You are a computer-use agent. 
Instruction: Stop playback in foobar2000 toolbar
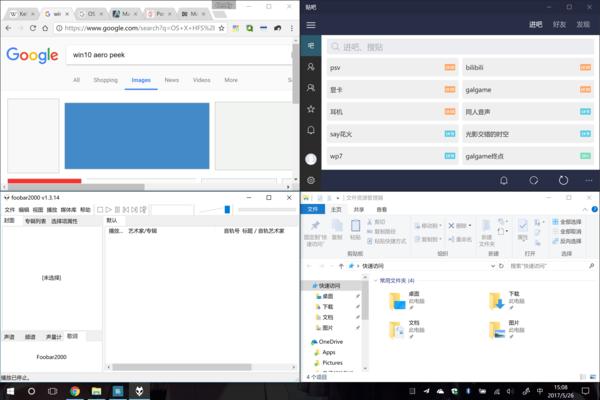pyautogui.click(x=100, y=210)
